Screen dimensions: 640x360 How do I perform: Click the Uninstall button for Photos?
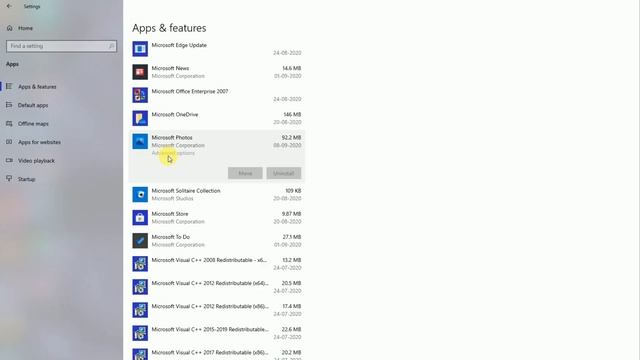284,173
